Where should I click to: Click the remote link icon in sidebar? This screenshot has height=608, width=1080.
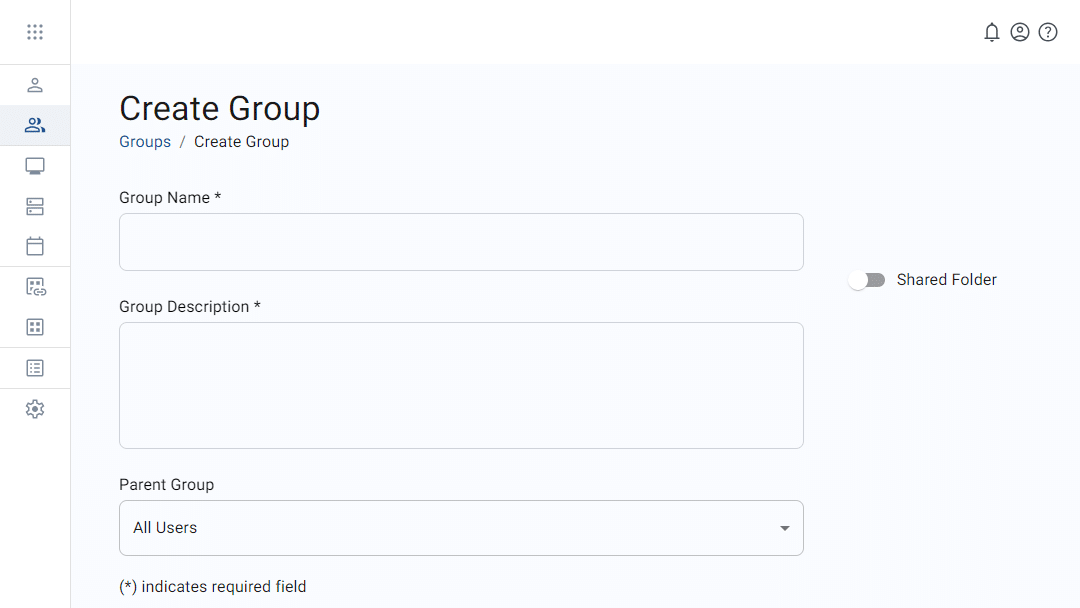pos(35,286)
